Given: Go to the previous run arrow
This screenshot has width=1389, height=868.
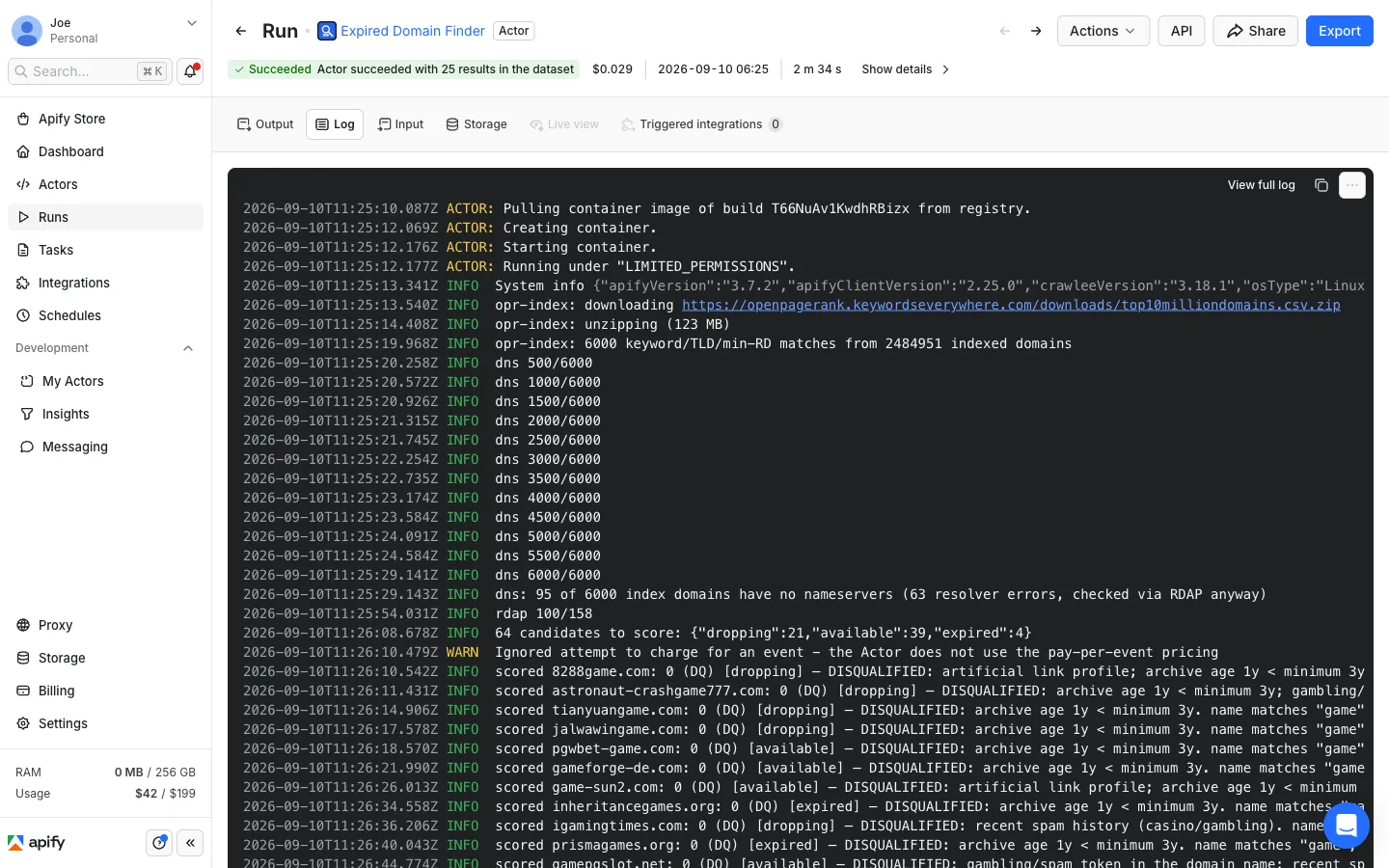Looking at the screenshot, I should coord(1005,31).
